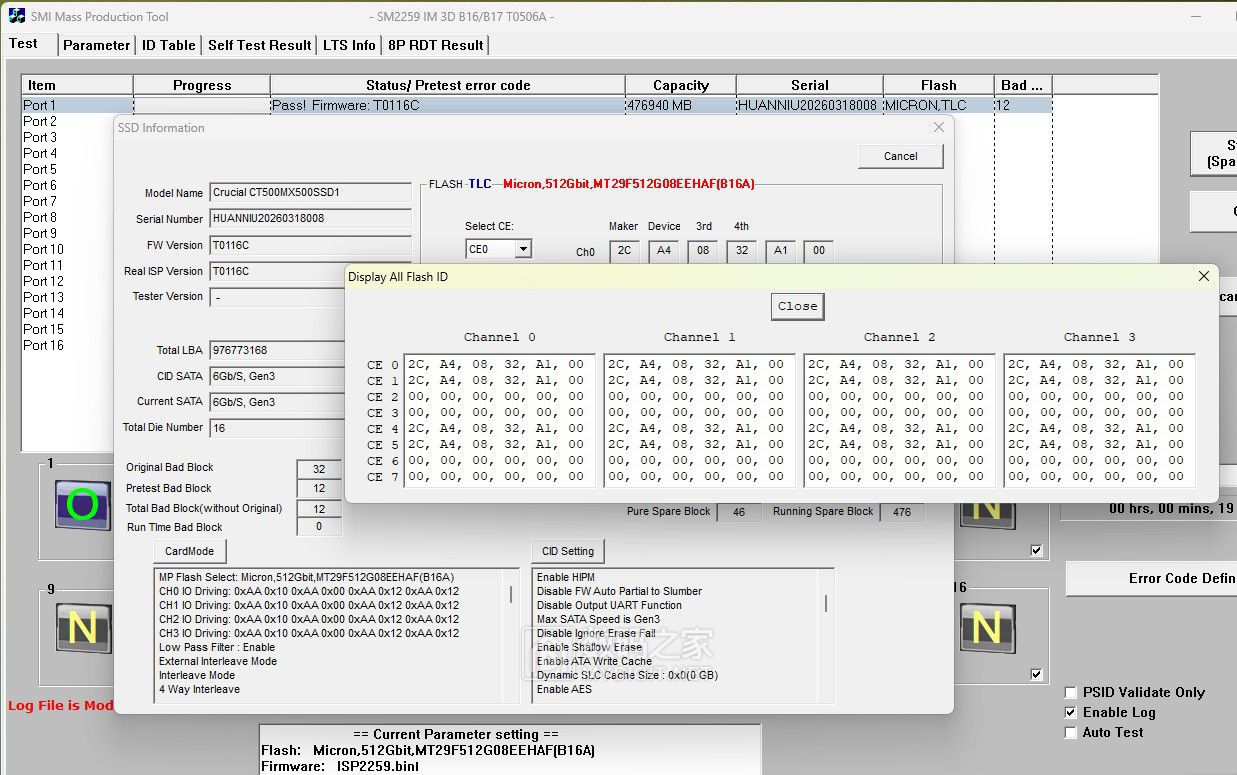Toggle the checkbox below the port 16 N icon
1237x775 pixels.
[x=1036, y=674]
